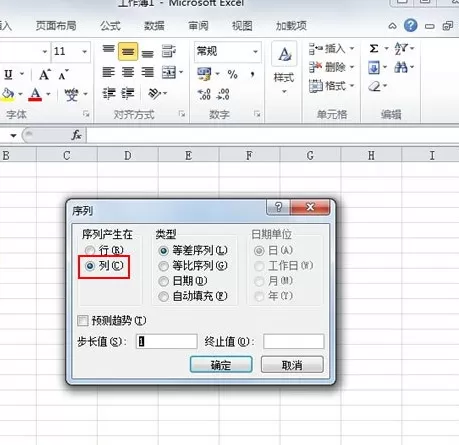This screenshot has width=459, height=445.
Task: Increase indent in alignment group
Action: tap(128, 94)
